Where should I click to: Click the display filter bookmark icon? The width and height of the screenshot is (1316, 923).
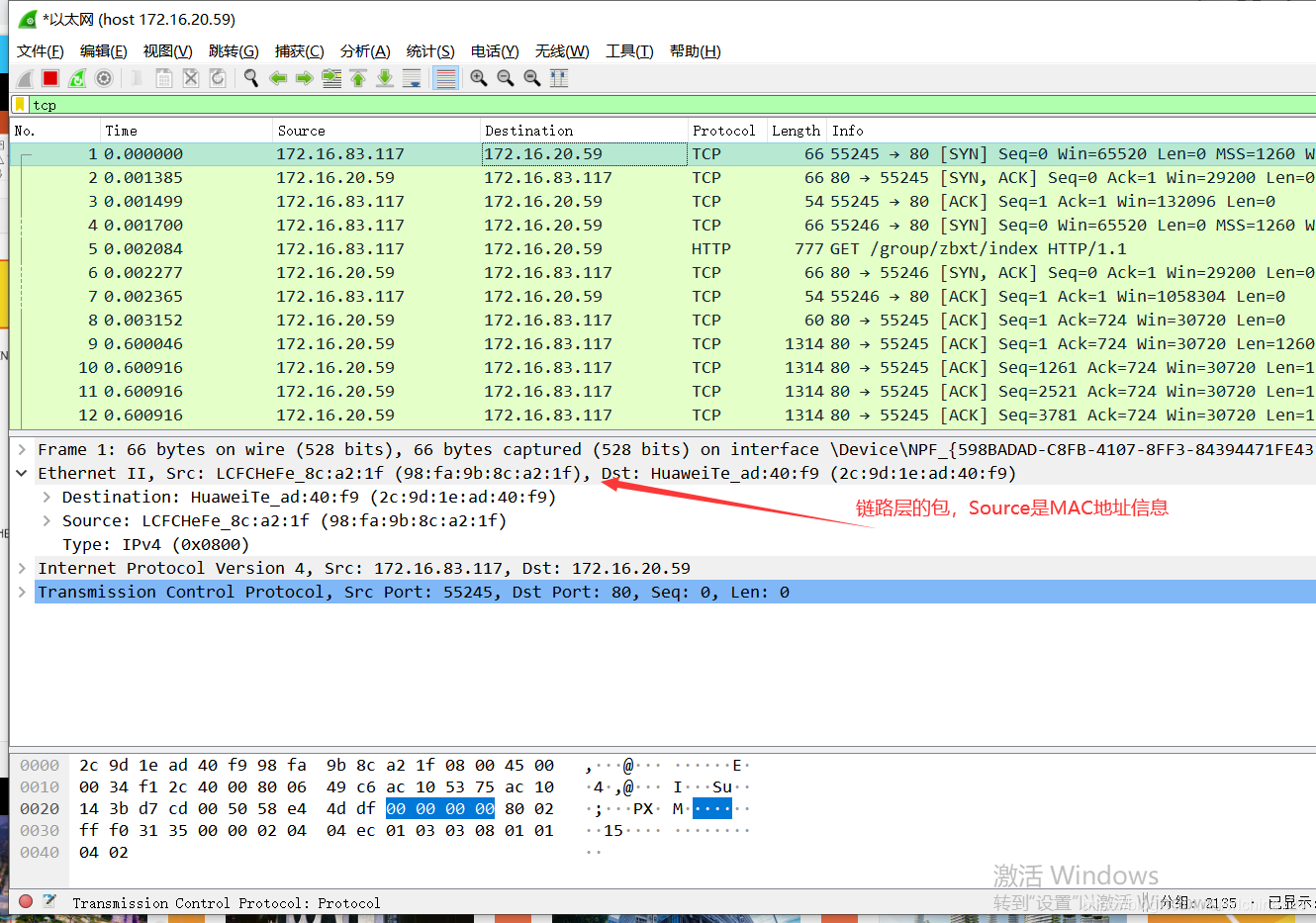click(x=20, y=104)
